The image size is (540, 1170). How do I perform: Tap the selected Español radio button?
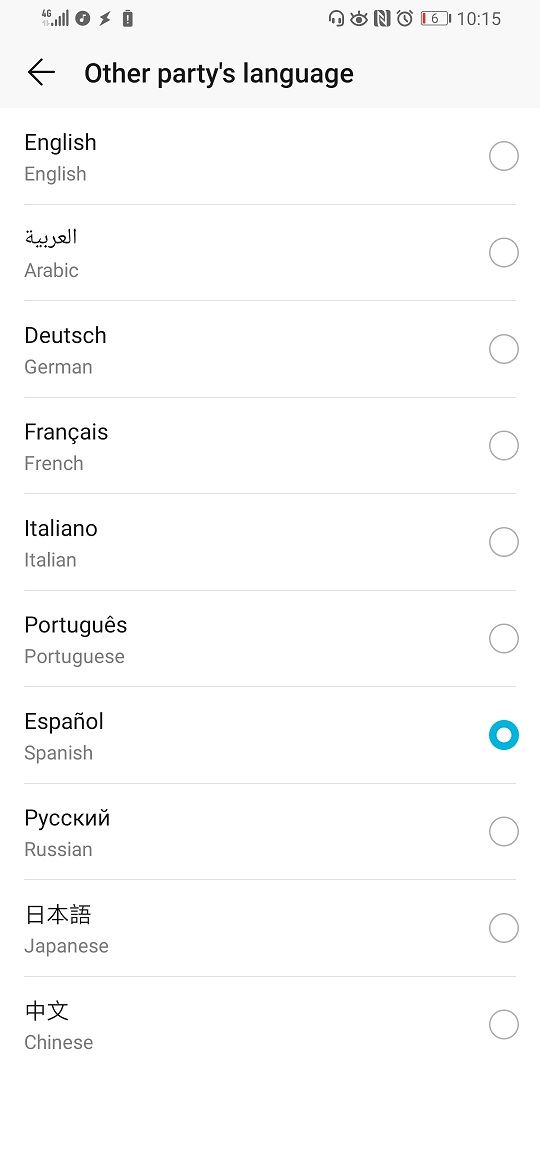pos(503,735)
